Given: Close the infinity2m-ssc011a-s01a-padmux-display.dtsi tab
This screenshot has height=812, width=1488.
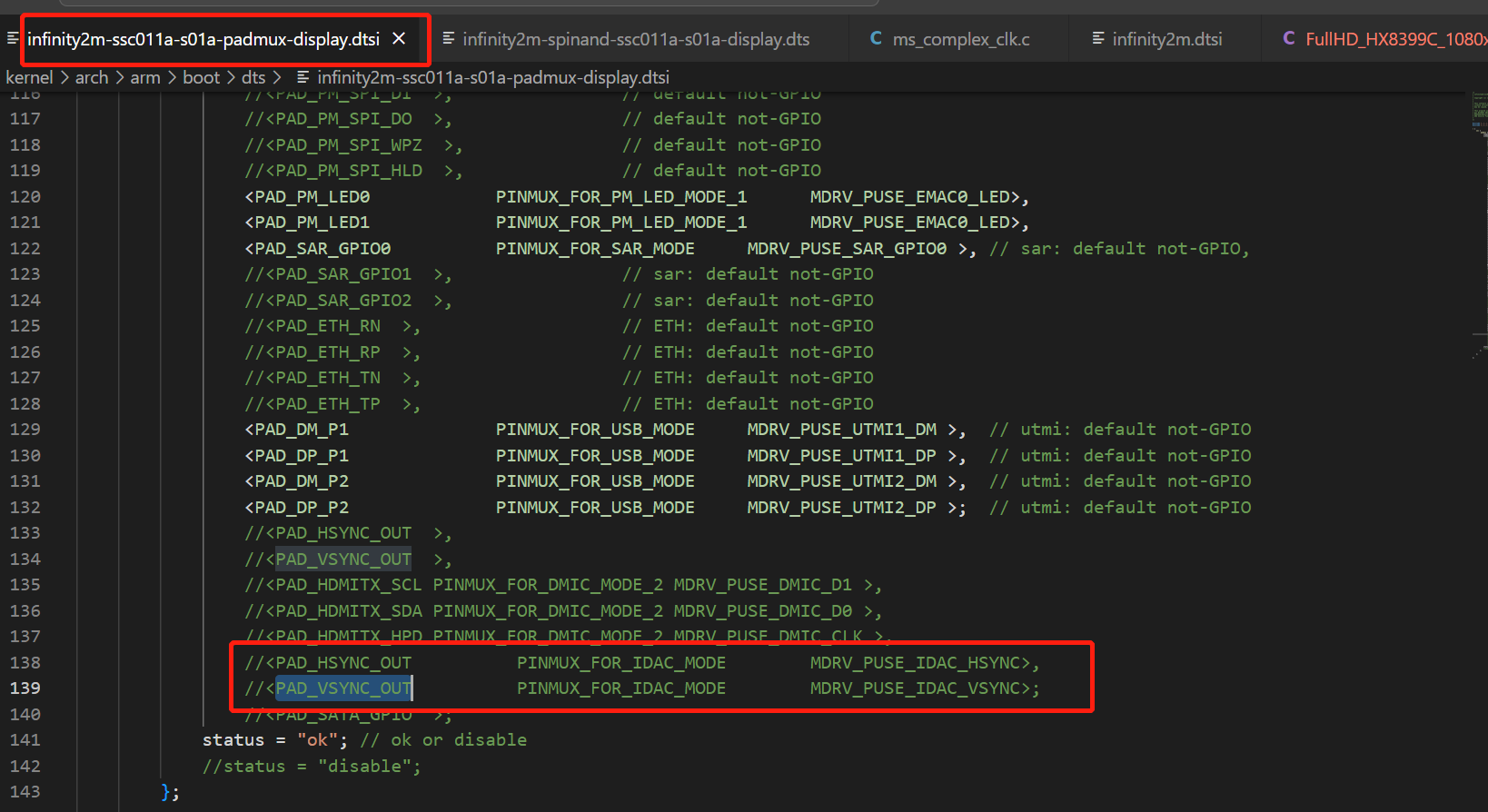Looking at the screenshot, I should (x=399, y=39).
